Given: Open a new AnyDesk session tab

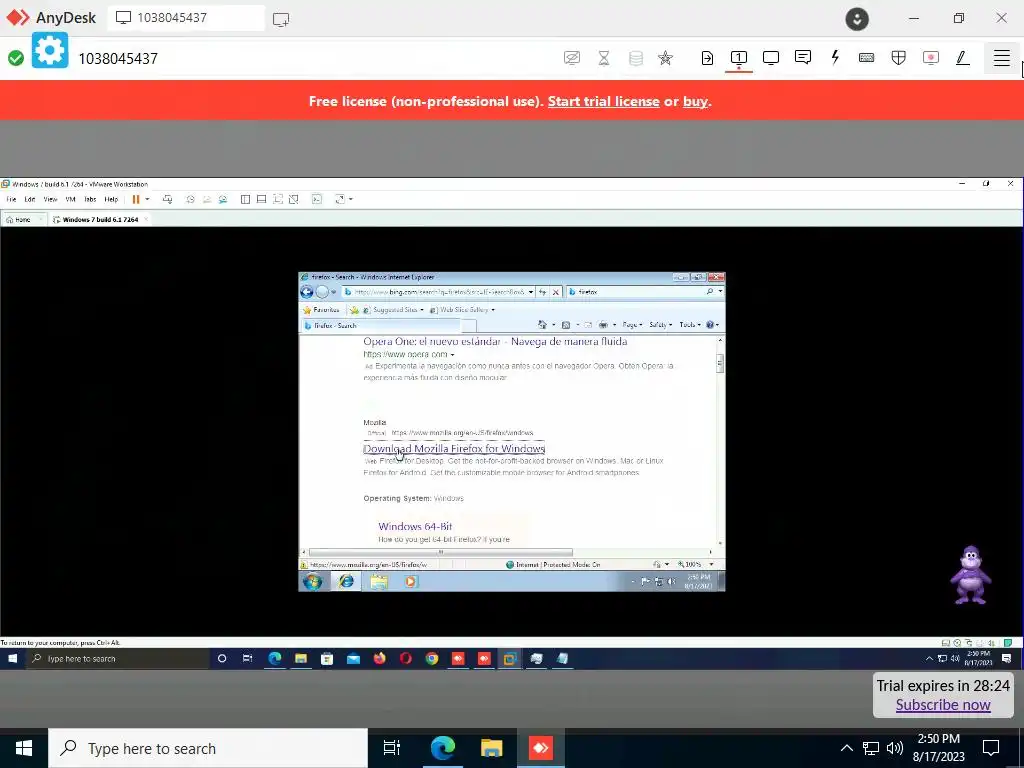Looking at the screenshot, I should 281,19.
